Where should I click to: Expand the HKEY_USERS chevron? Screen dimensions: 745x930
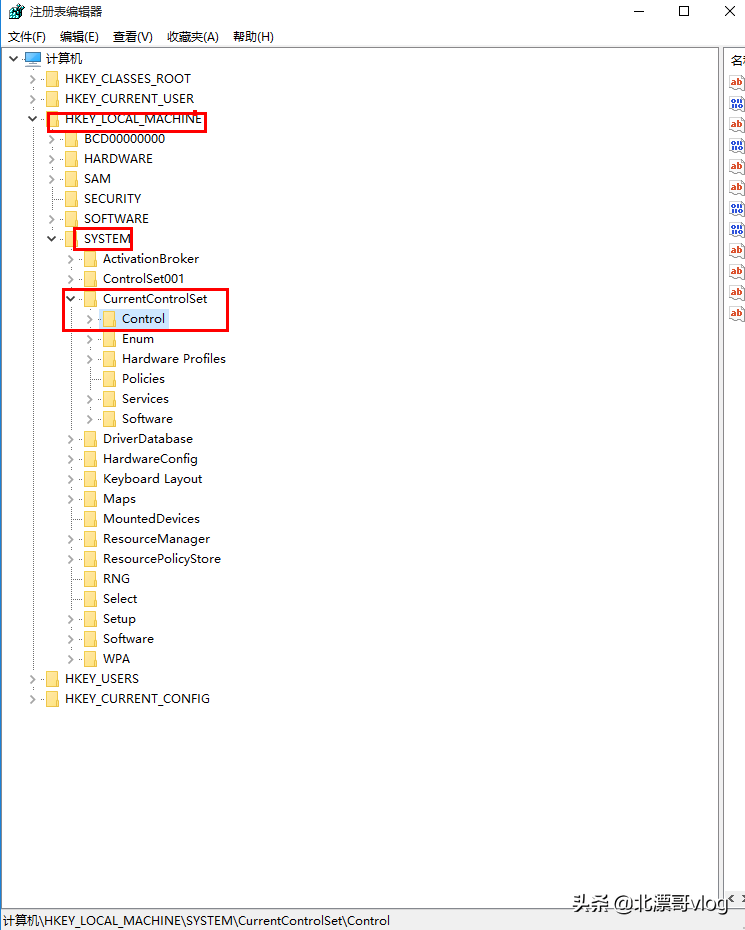33,679
